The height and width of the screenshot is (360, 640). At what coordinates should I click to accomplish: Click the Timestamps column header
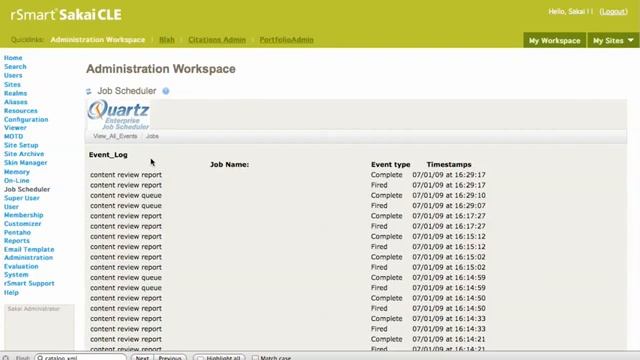tap(449, 164)
